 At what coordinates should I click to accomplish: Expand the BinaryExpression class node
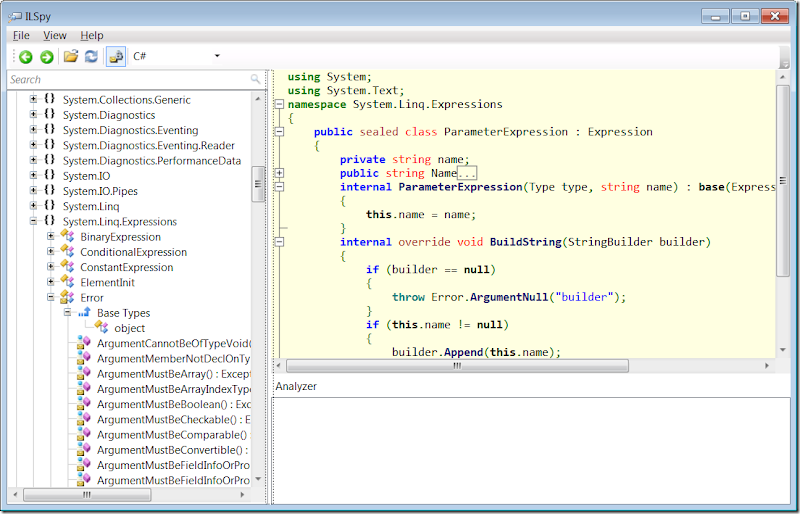(x=51, y=237)
